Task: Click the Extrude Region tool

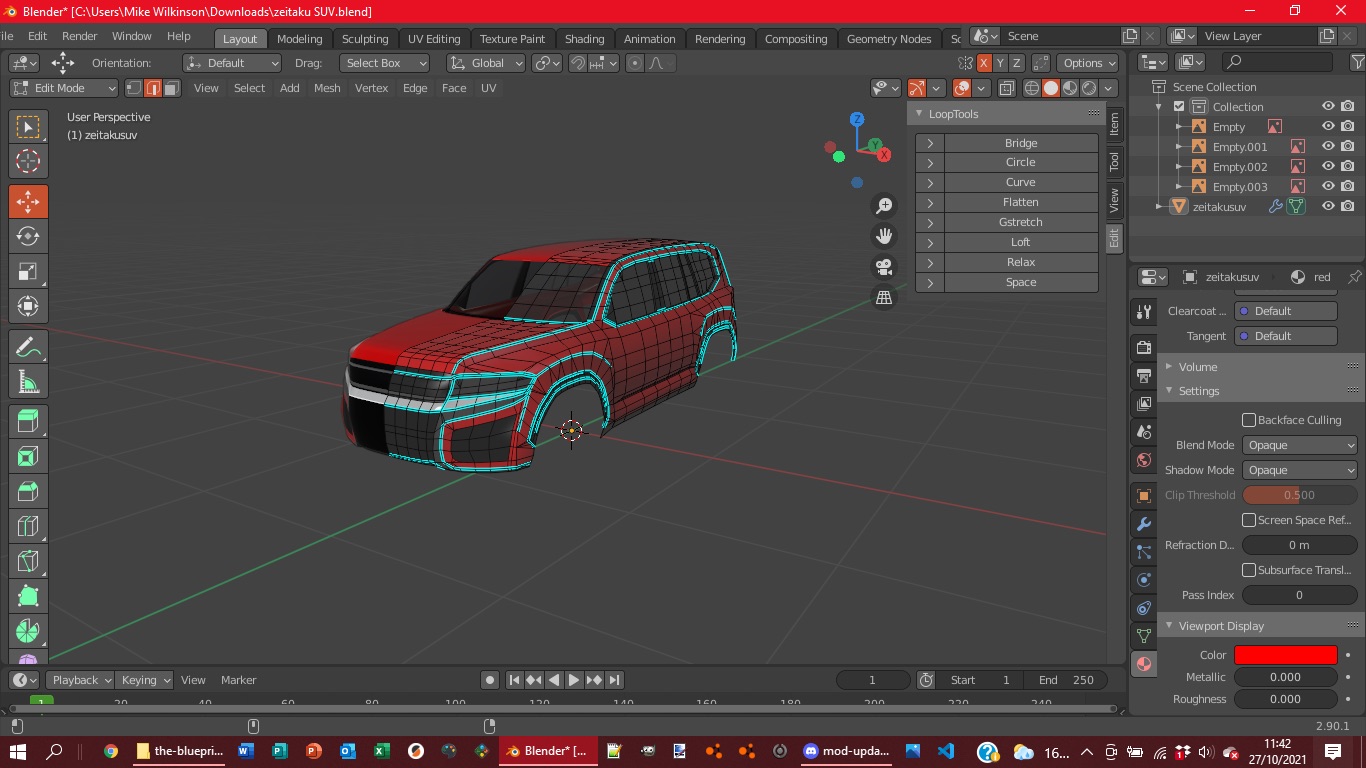Action: coord(28,422)
